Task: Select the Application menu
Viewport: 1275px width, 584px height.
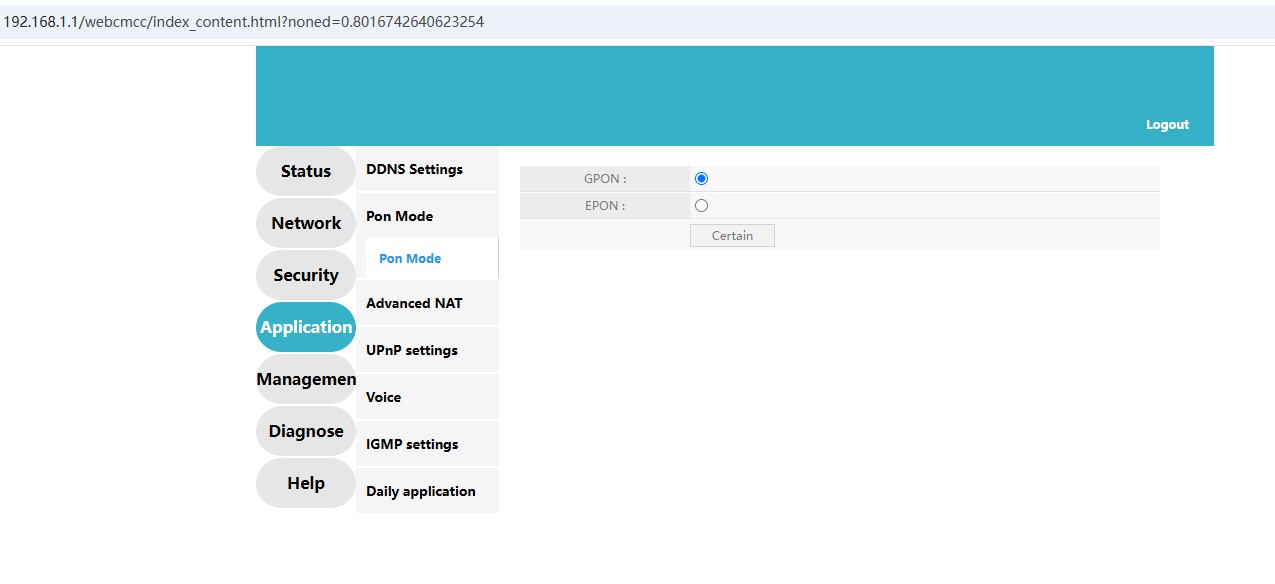Action: pyautogui.click(x=305, y=326)
